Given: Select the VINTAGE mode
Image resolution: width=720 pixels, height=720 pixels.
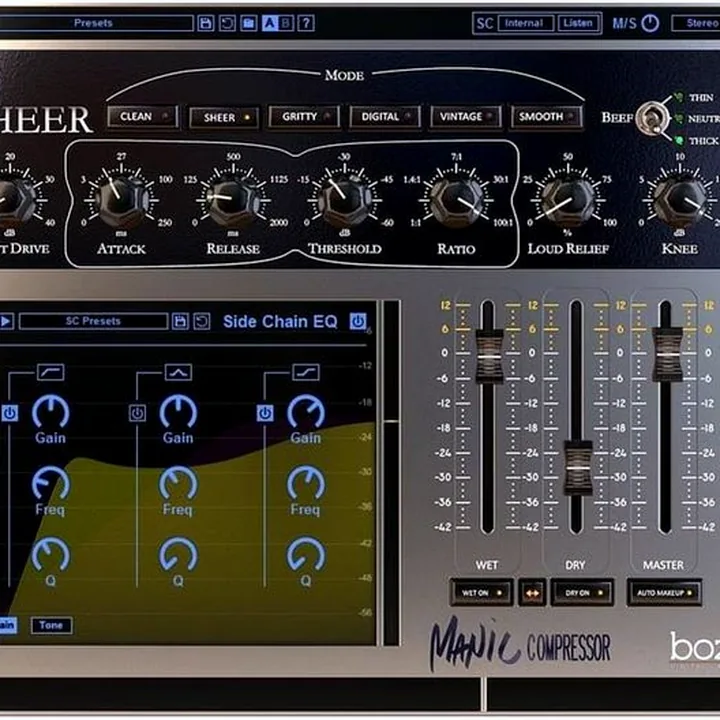Looking at the screenshot, I should (466, 117).
